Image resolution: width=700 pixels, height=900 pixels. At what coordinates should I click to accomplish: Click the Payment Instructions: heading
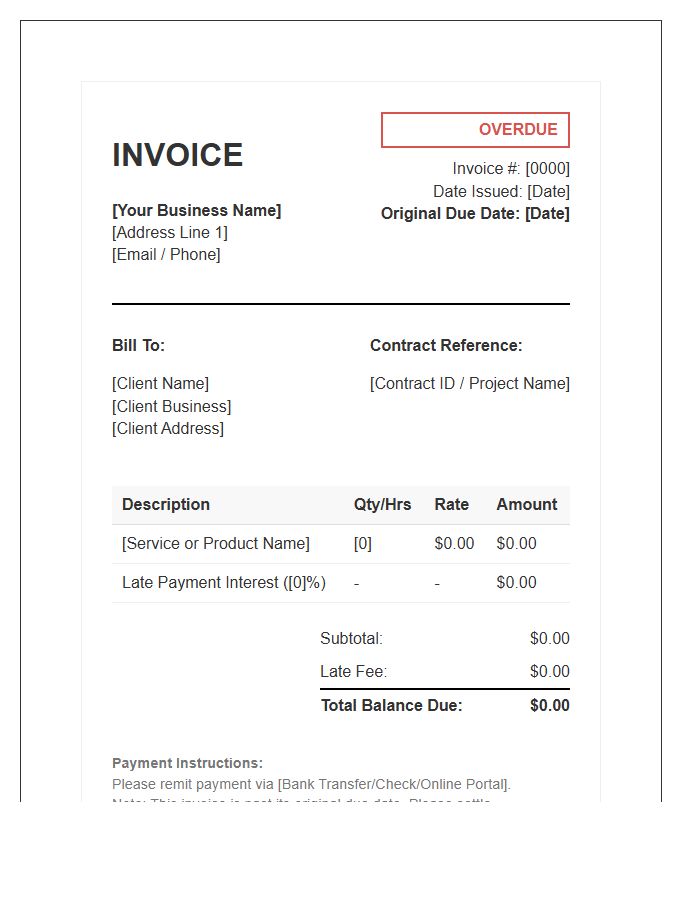pyautogui.click(x=188, y=763)
